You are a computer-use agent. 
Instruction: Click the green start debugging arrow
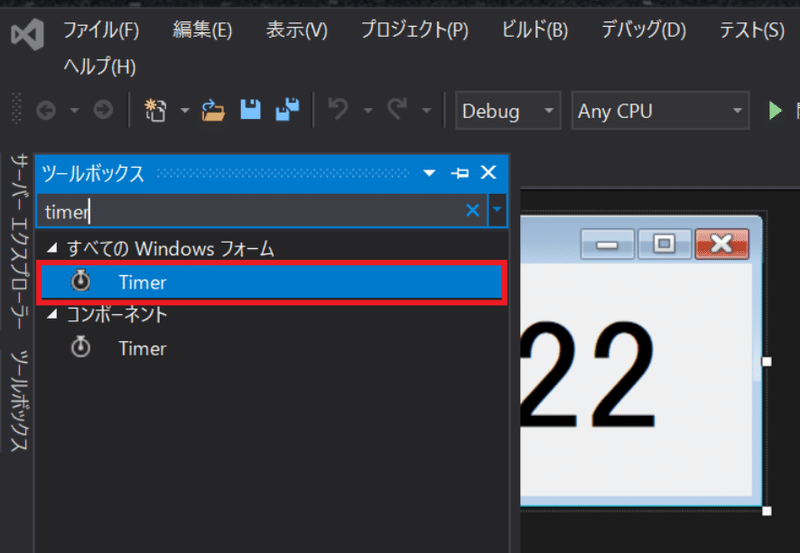click(775, 110)
